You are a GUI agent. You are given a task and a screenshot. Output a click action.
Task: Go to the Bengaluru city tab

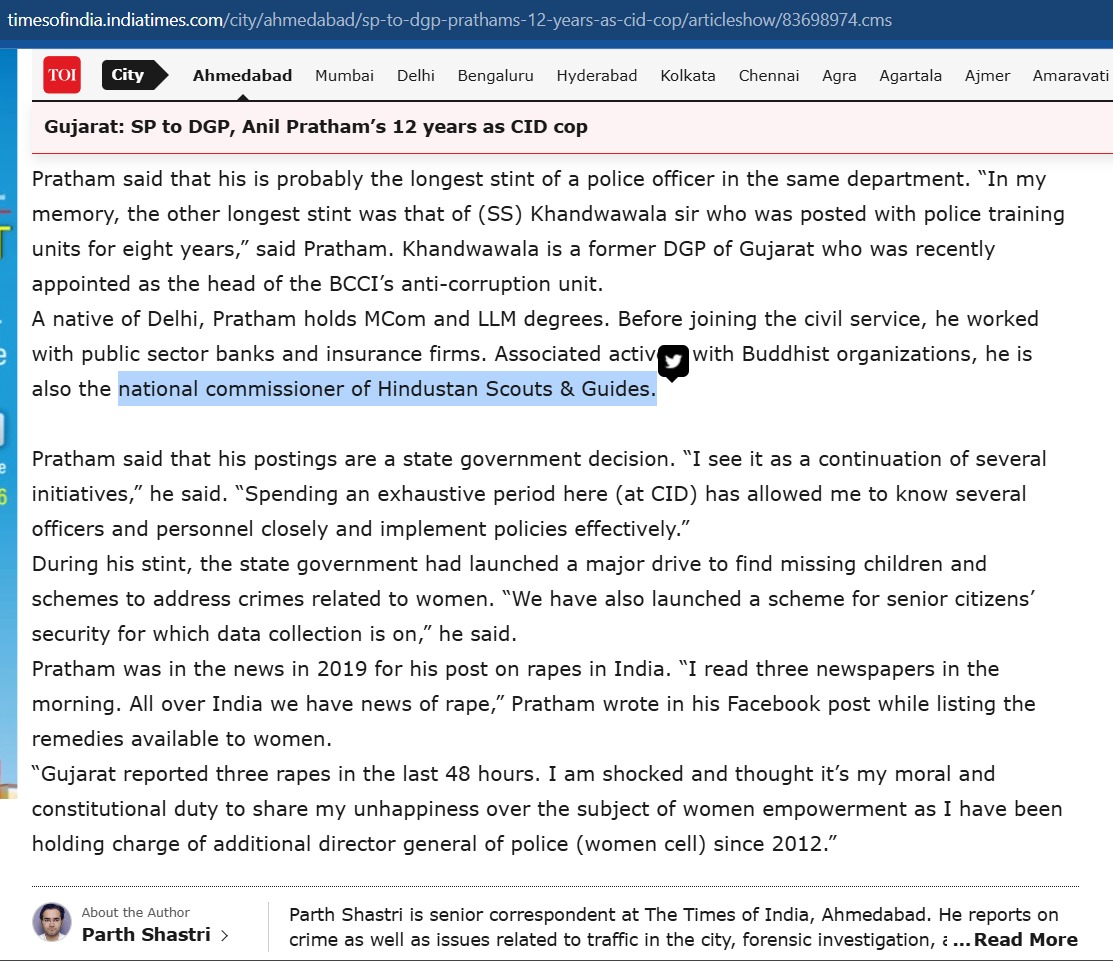(495, 75)
